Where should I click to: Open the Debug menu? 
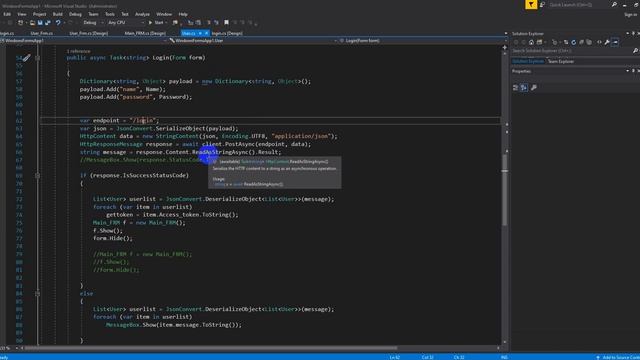click(75, 14)
